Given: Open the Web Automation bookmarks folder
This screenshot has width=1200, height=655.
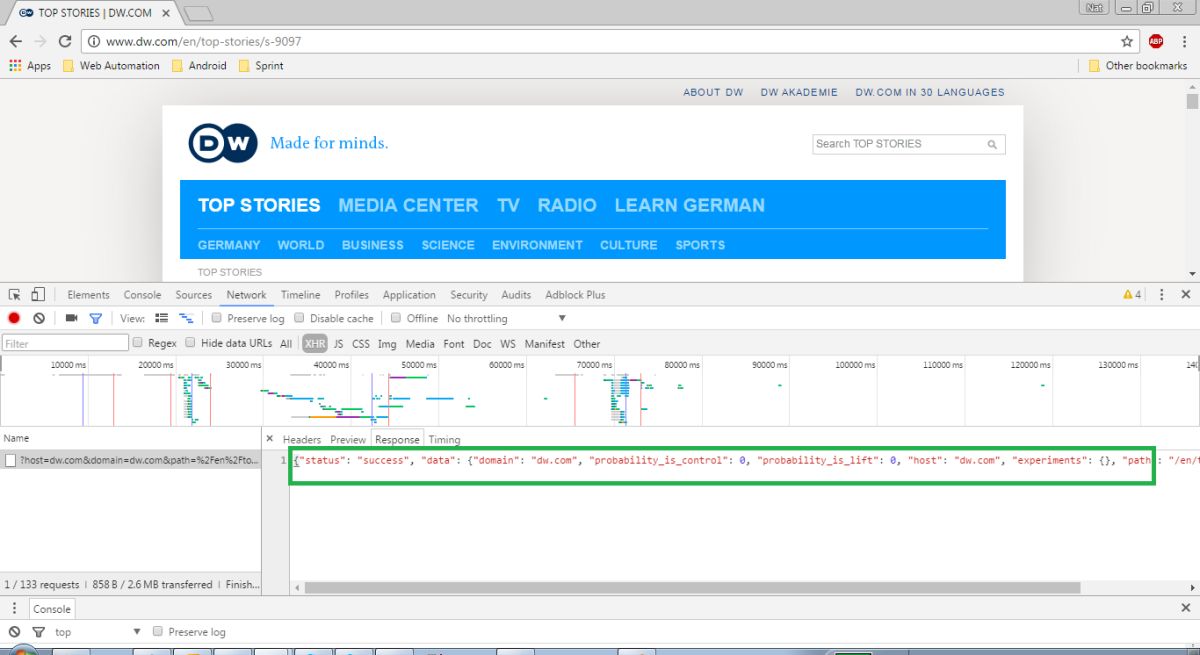Looking at the screenshot, I should point(111,66).
